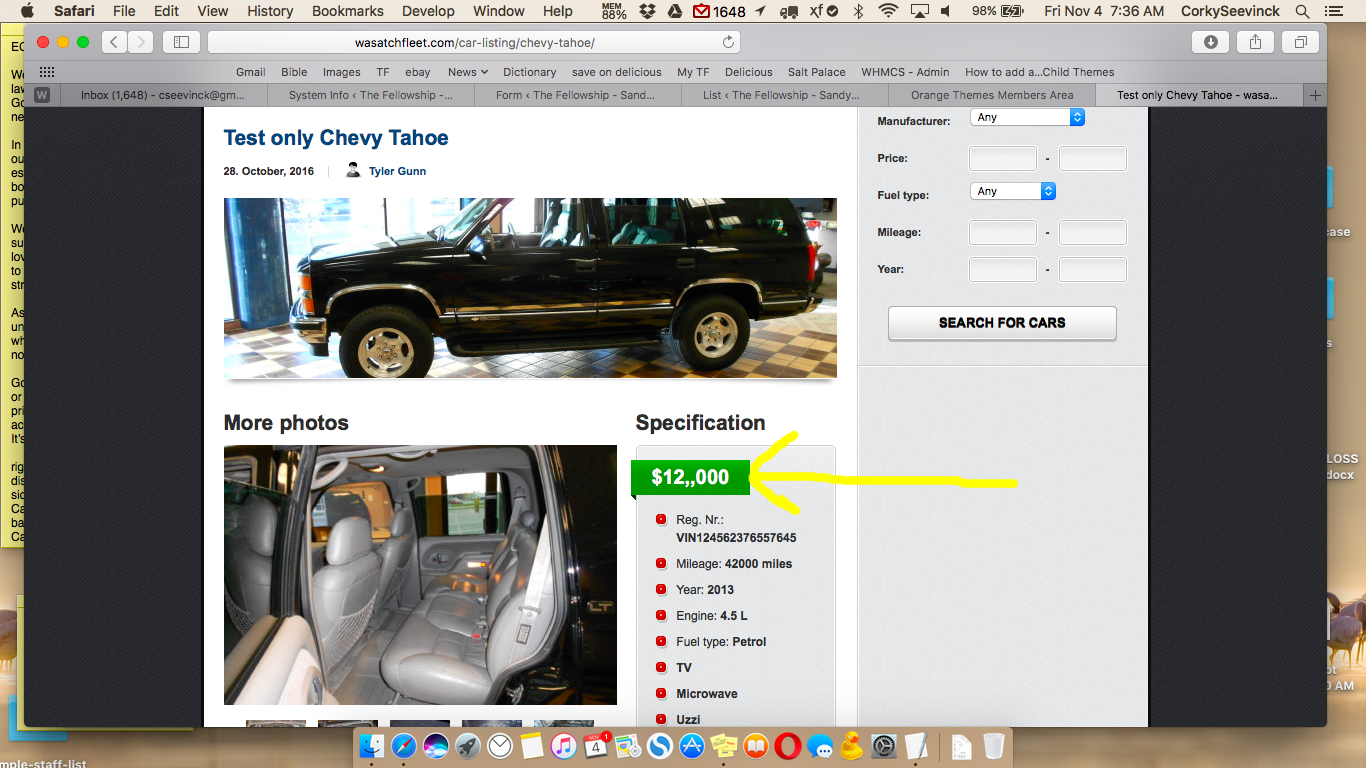Open Tyler Gunn author link
Screen dimensions: 1366x768
coord(397,171)
